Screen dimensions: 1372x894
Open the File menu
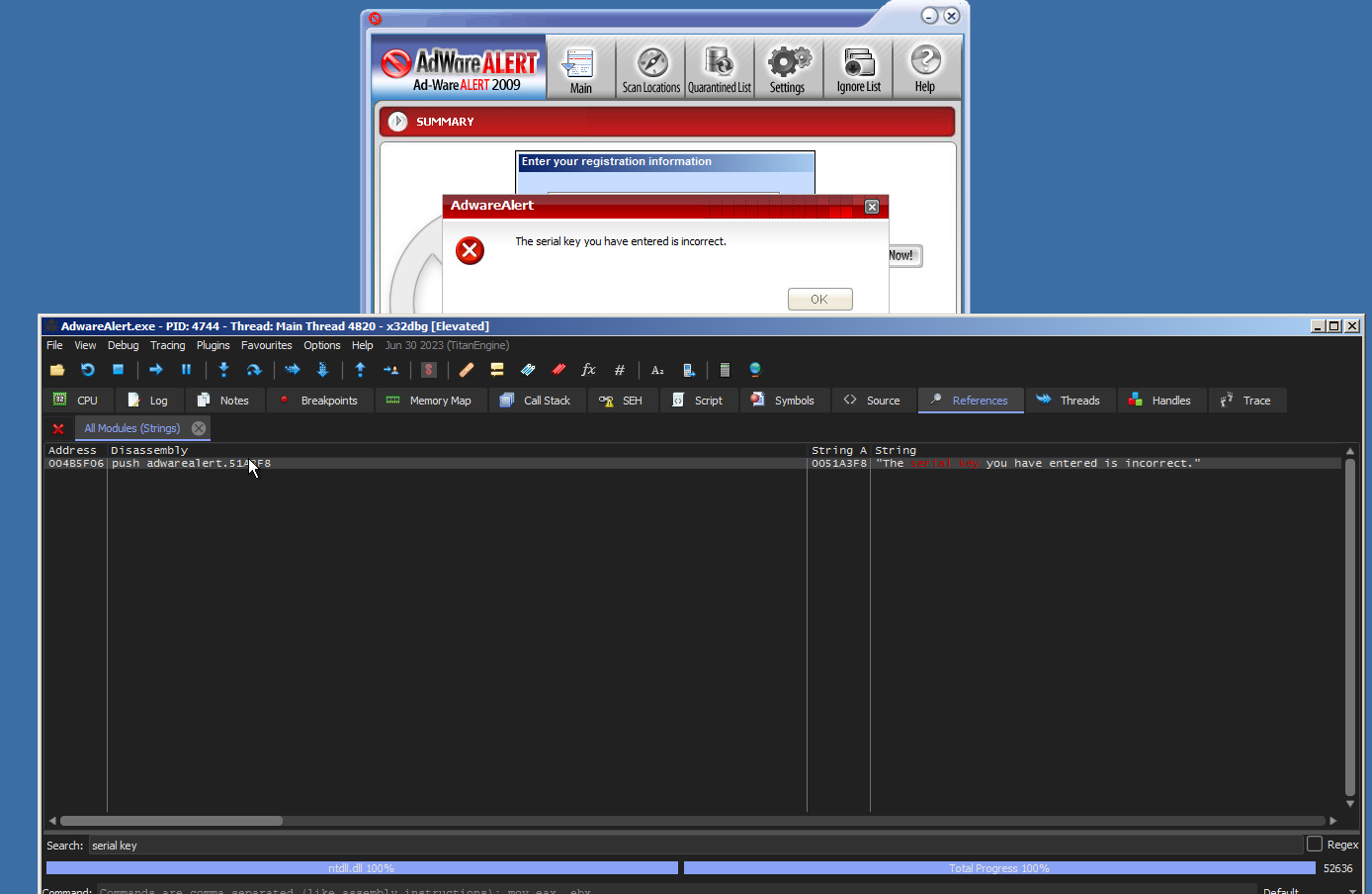coord(54,345)
